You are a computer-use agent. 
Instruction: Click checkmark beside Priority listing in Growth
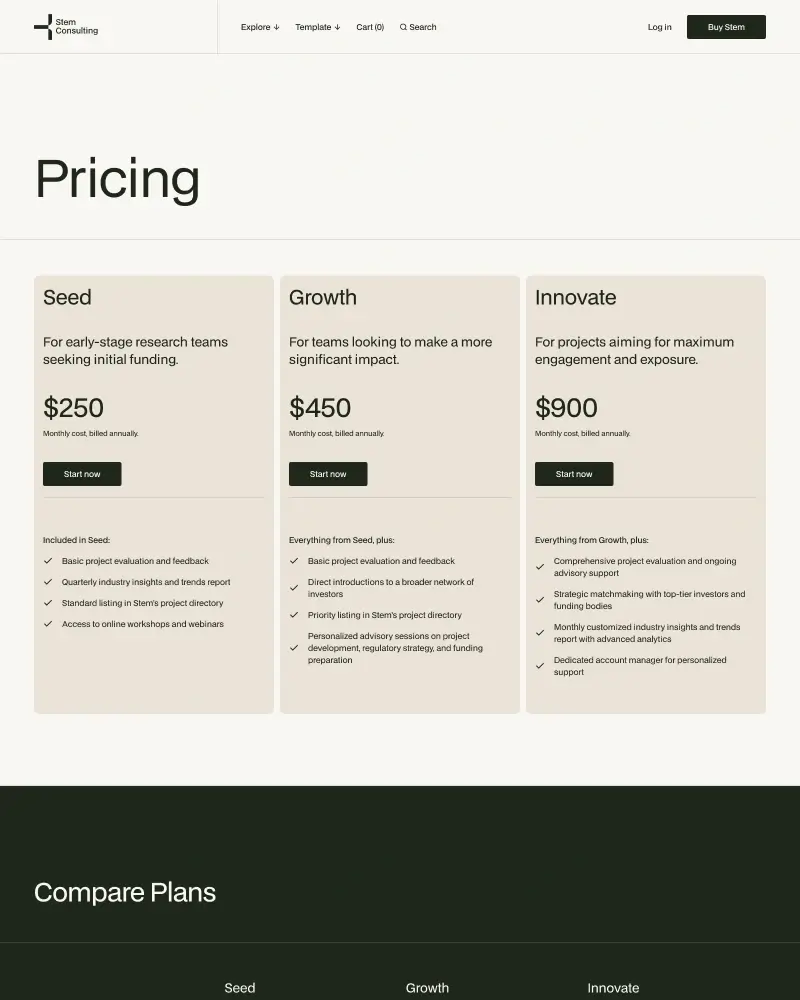[x=294, y=615]
